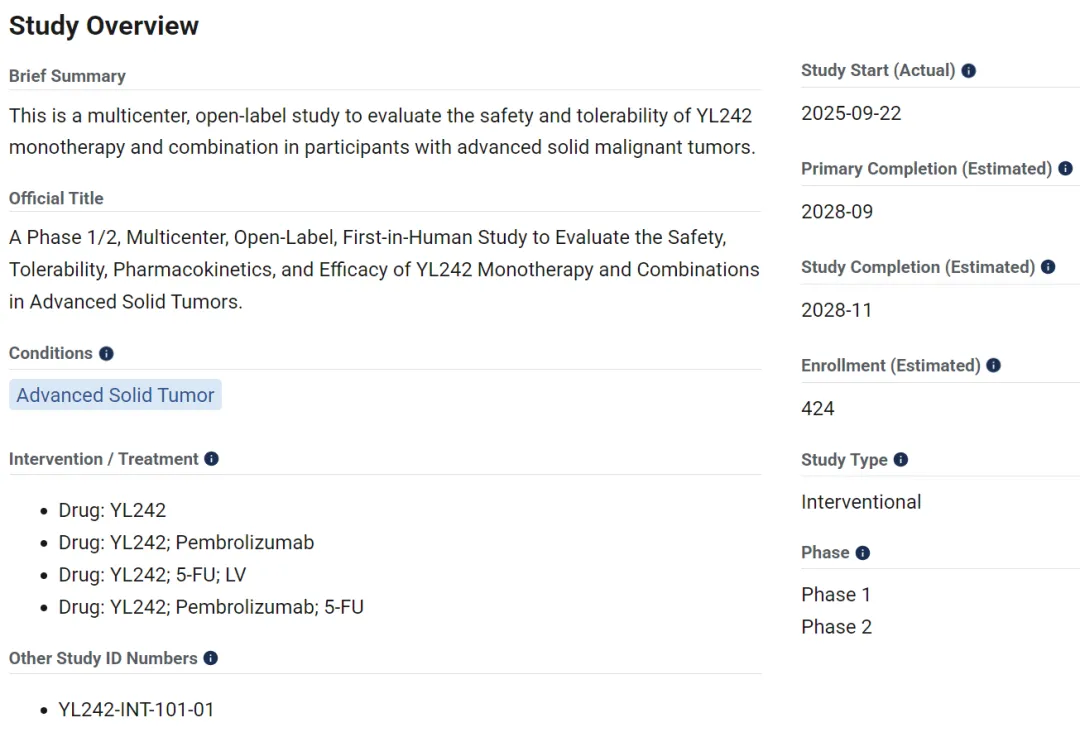Click info icon next to Enrollment (Estimated)

point(993,366)
